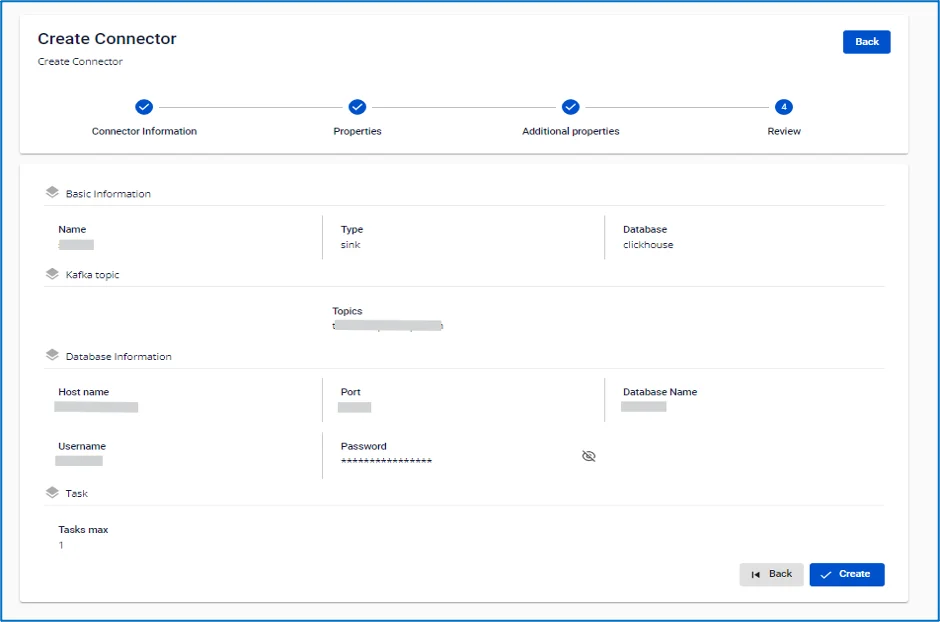The width and height of the screenshot is (940, 622).
Task: Select the Additional properties step label
Action: (x=571, y=131)
